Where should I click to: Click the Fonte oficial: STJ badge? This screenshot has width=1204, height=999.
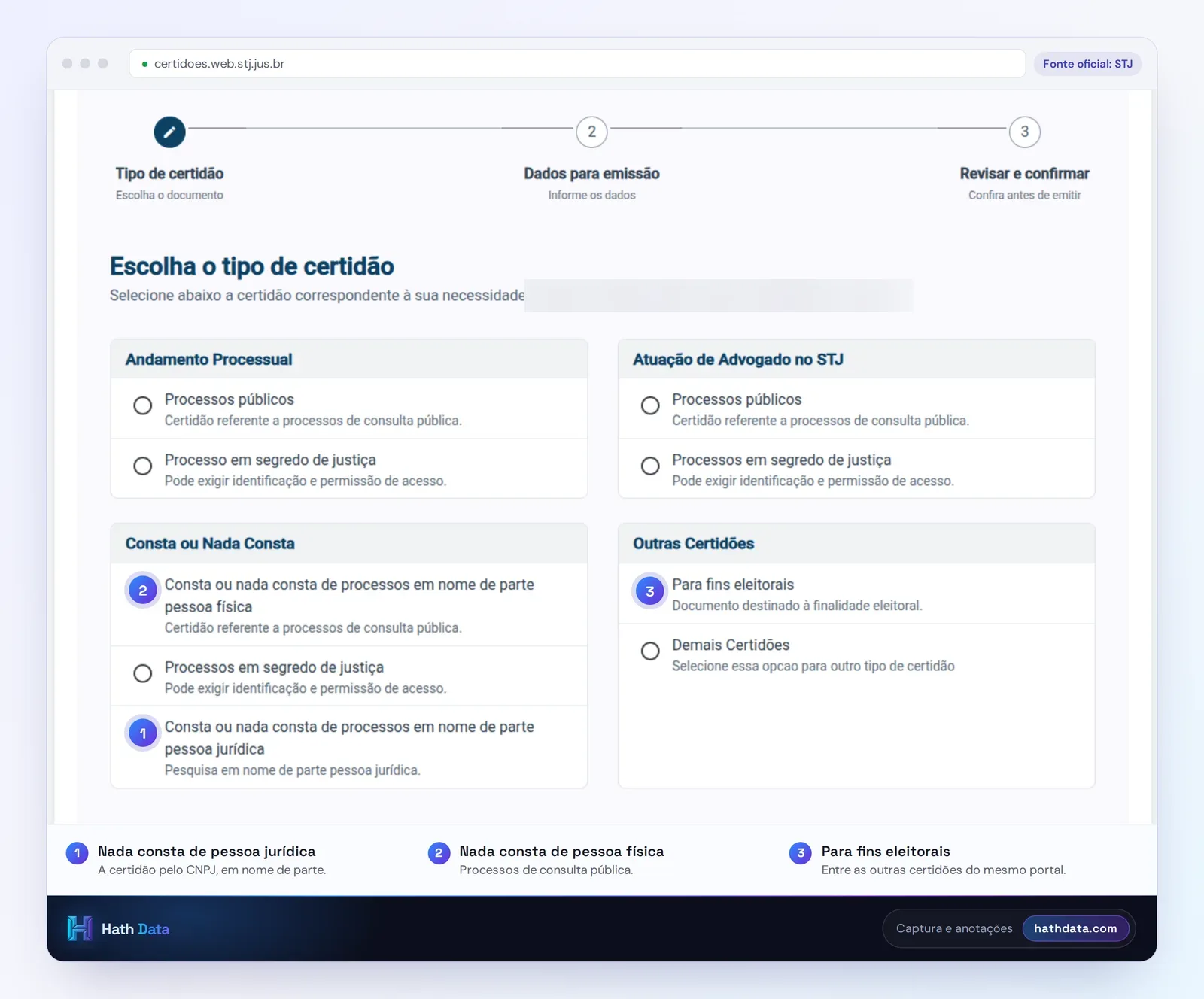1087,64
